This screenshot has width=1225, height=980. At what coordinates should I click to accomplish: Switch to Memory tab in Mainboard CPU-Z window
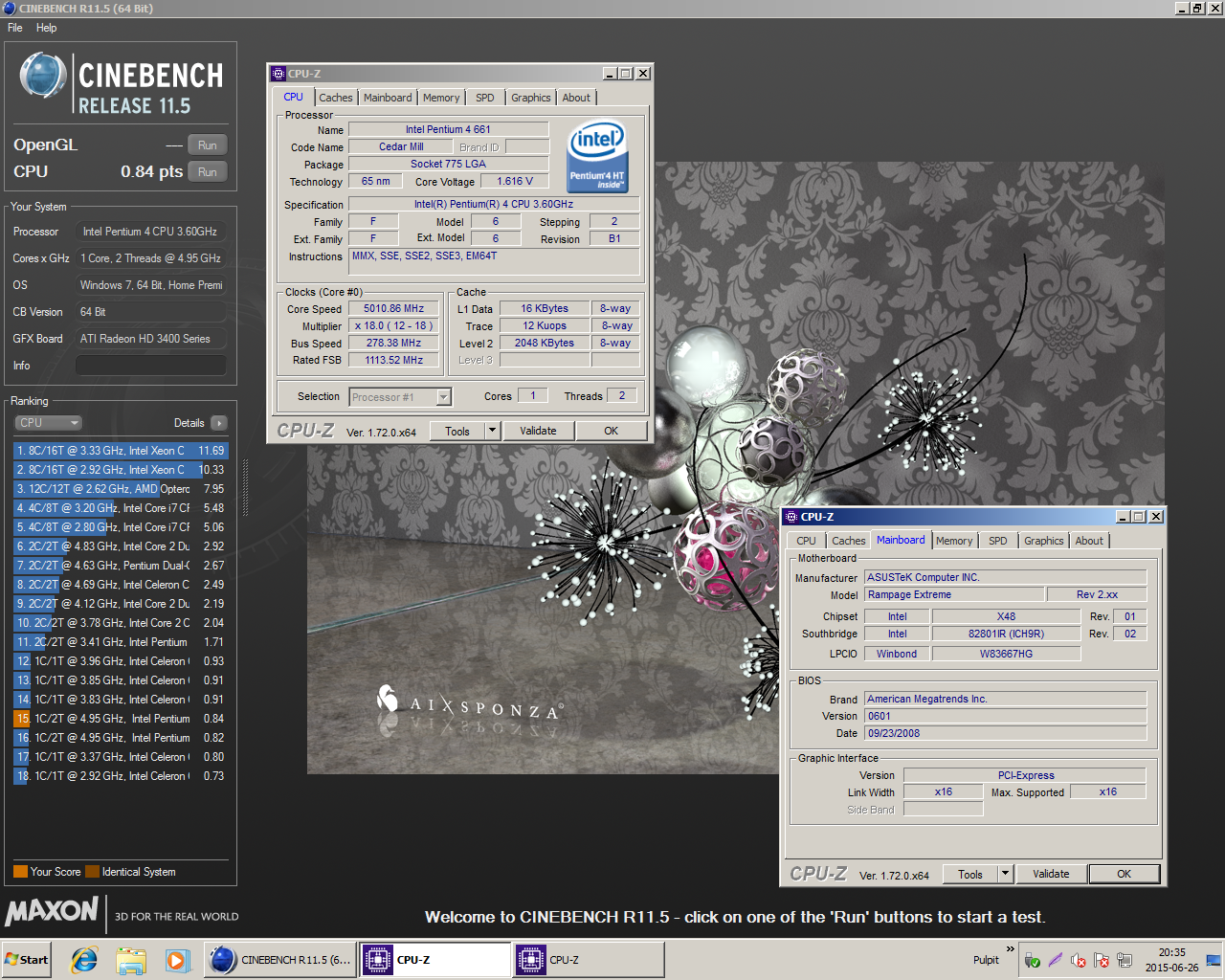[x=954, y=541]
